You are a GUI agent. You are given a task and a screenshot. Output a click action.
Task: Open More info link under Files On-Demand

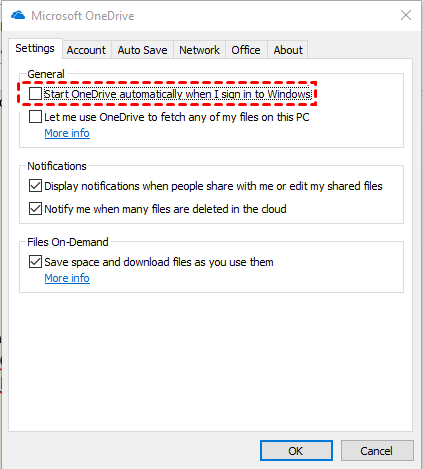tap(67, 278)
